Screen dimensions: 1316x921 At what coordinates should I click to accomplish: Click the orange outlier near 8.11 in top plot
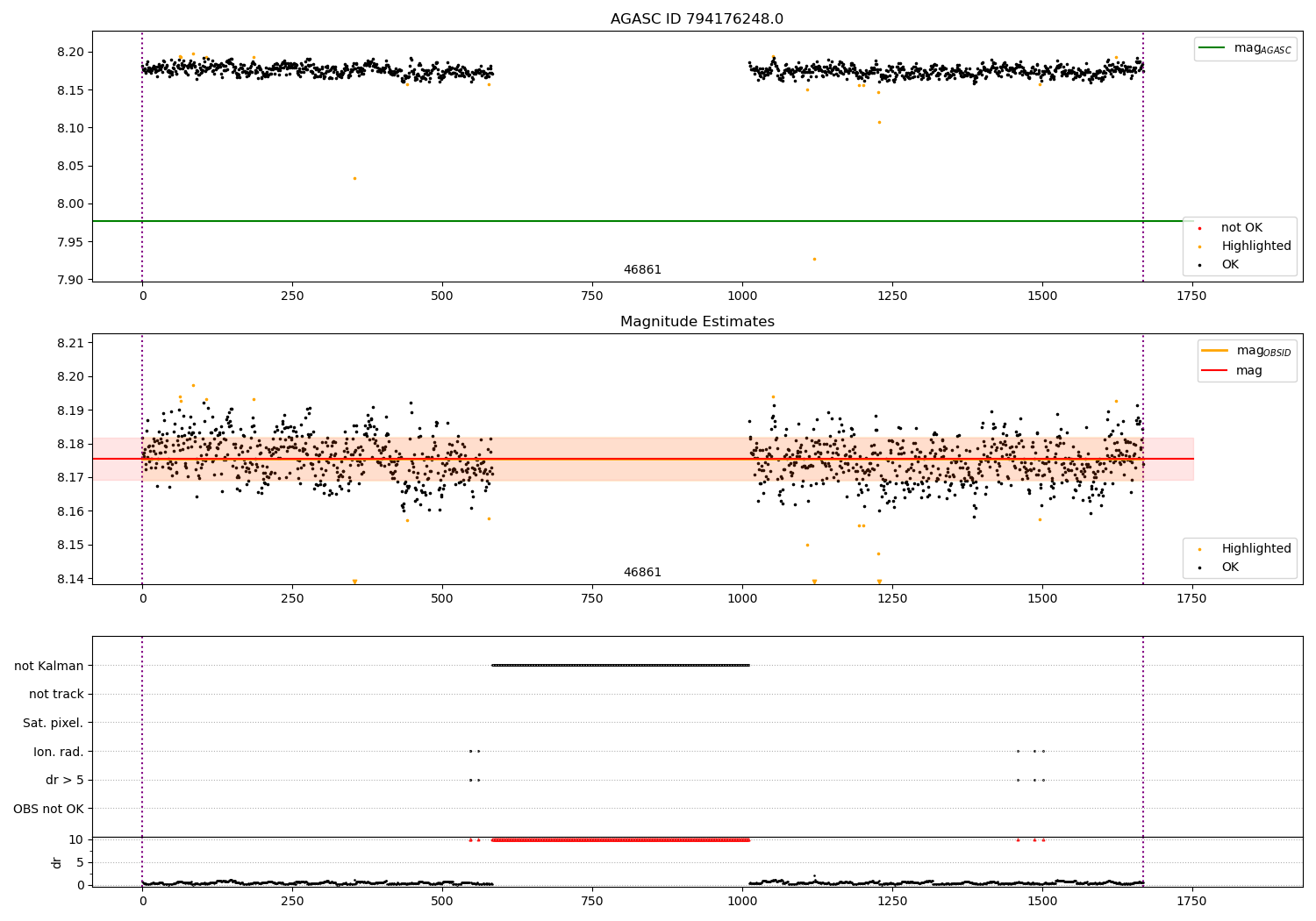(x=879, y=122)
